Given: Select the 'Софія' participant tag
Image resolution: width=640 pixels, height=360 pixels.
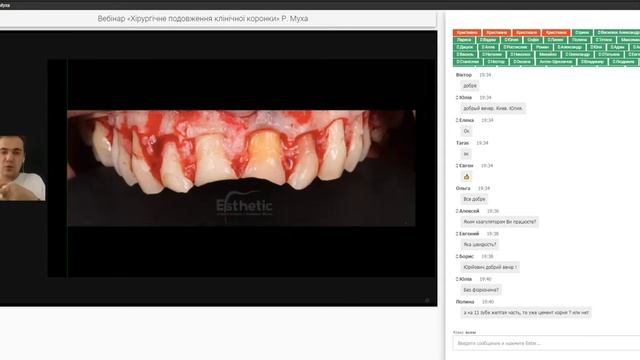Looking at the screenshot, I should point(533,40).
